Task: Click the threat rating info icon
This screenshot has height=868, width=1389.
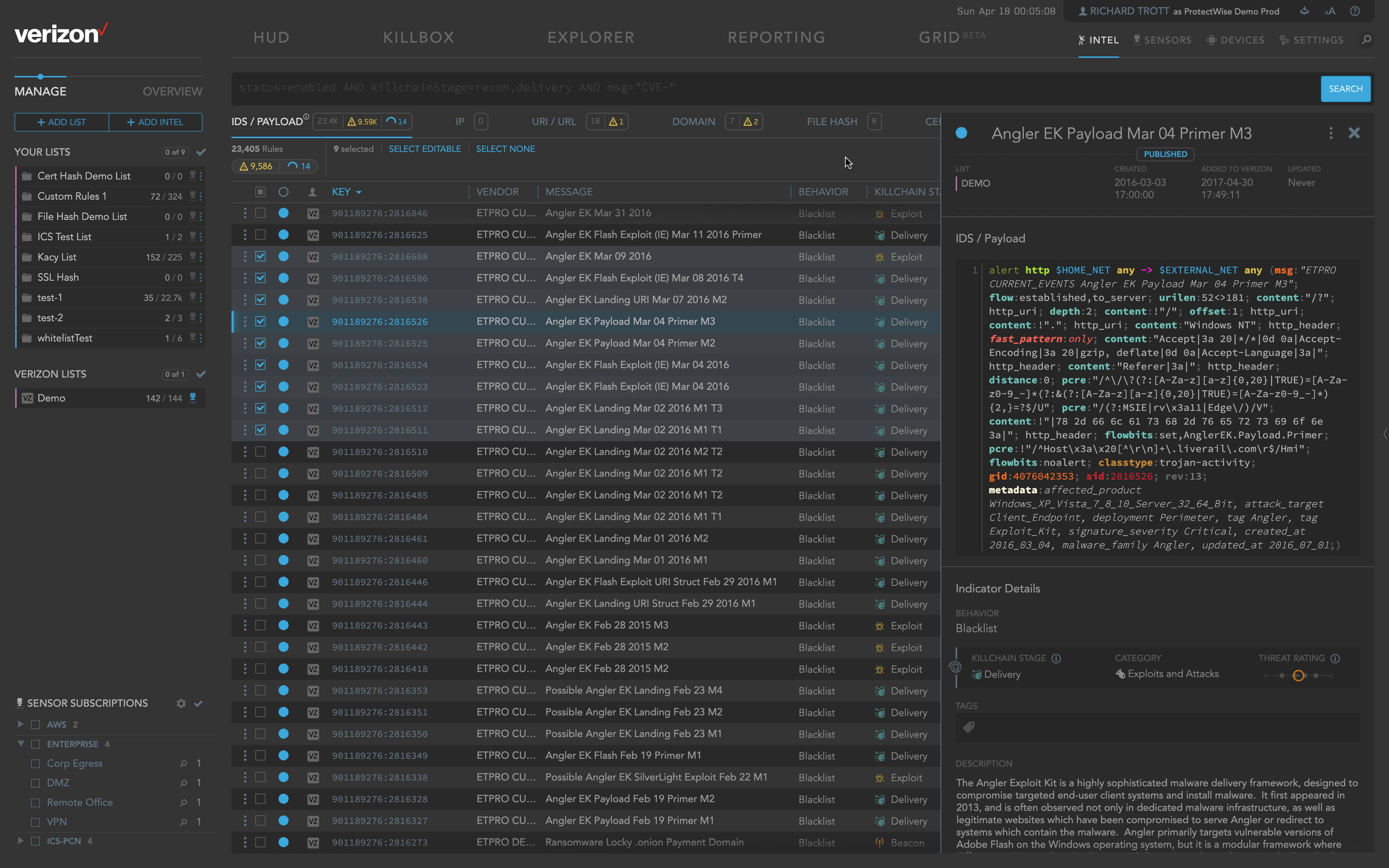Action: (x=1335, y=659)
